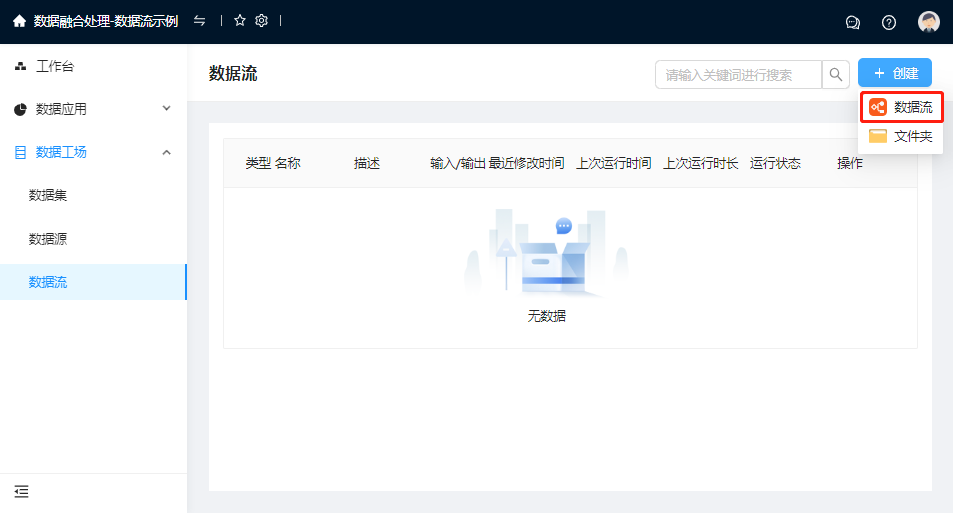Open the user avatar menu
Image resolution: width=953 pixels, height=513 pixels.
click(929, 22)
